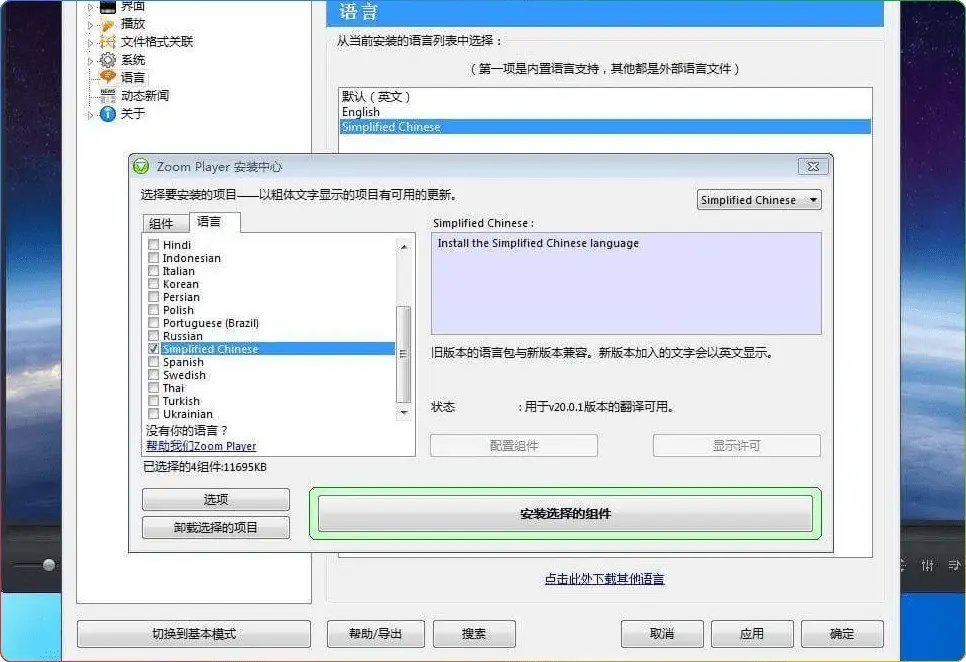Click the system gear icon in tree
The image size is (966, 662).
pos(108,60)
